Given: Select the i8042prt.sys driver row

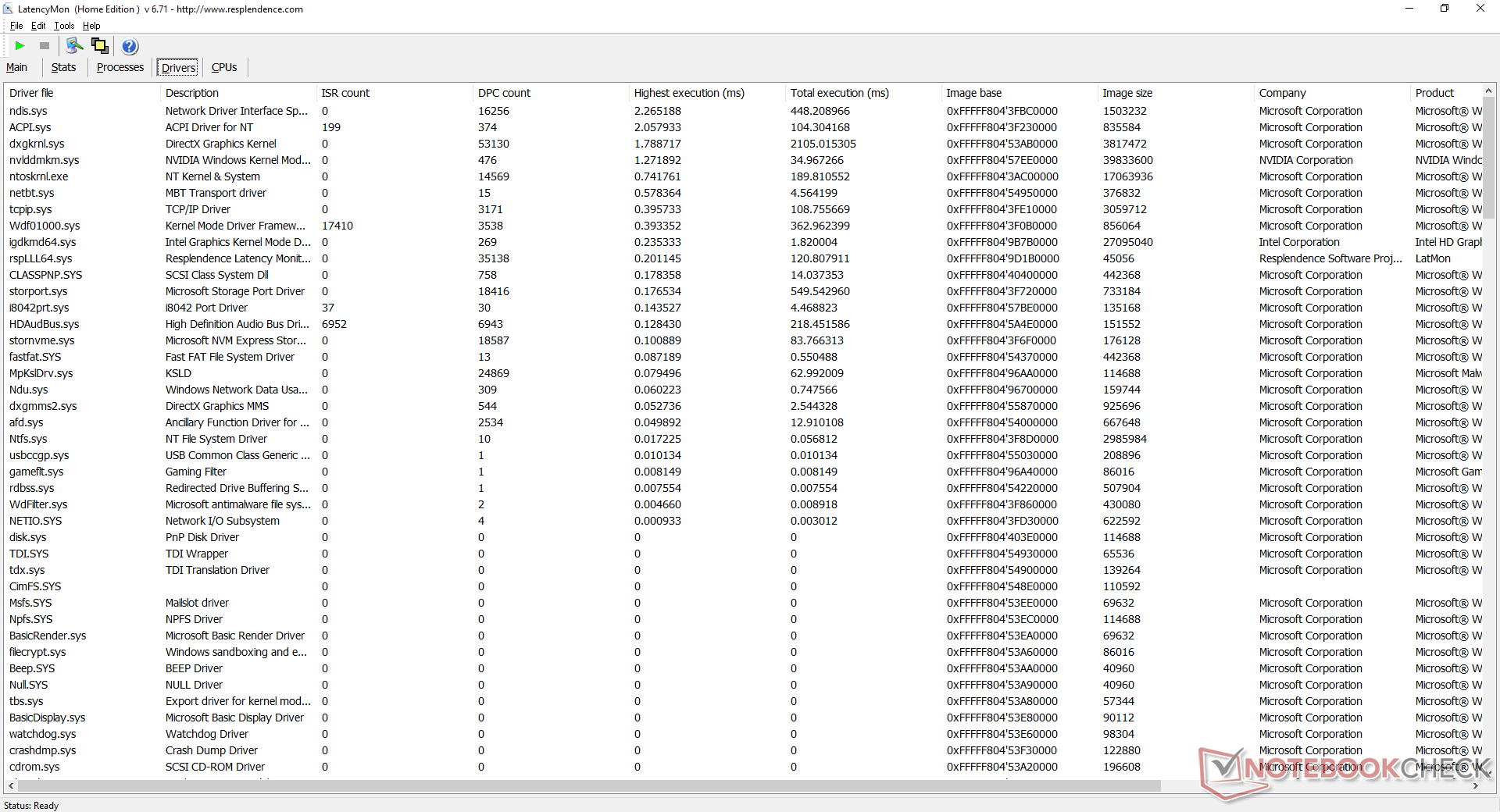Looking at the screenshot, I should click(743, 308).
